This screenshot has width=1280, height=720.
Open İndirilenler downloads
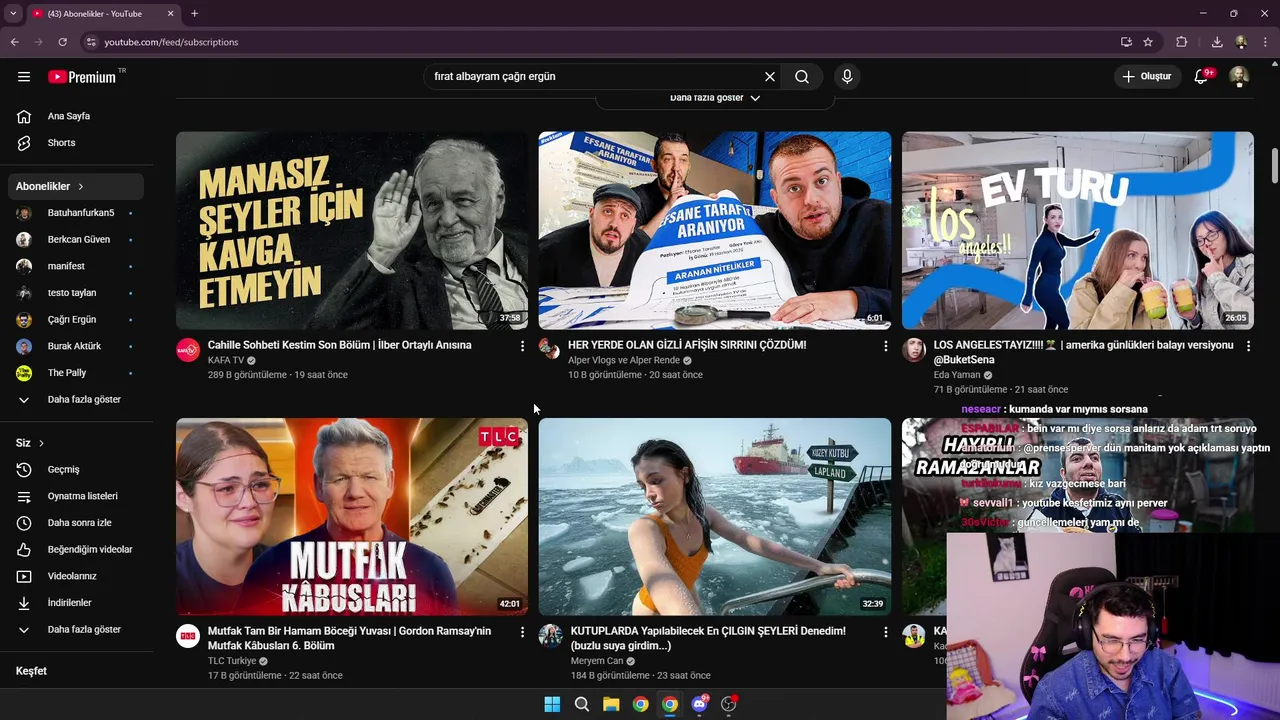[78, 603]
